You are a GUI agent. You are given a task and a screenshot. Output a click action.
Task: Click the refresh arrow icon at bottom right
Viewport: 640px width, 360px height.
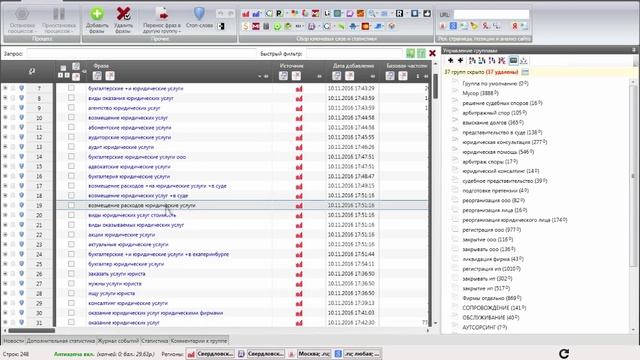pyautogui.click(x=564, y=353)
